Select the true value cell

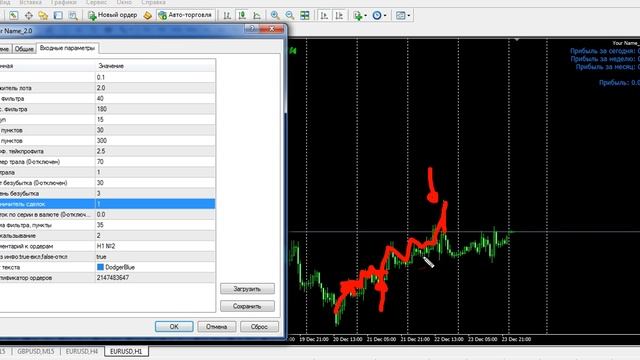tap(155, 257)
